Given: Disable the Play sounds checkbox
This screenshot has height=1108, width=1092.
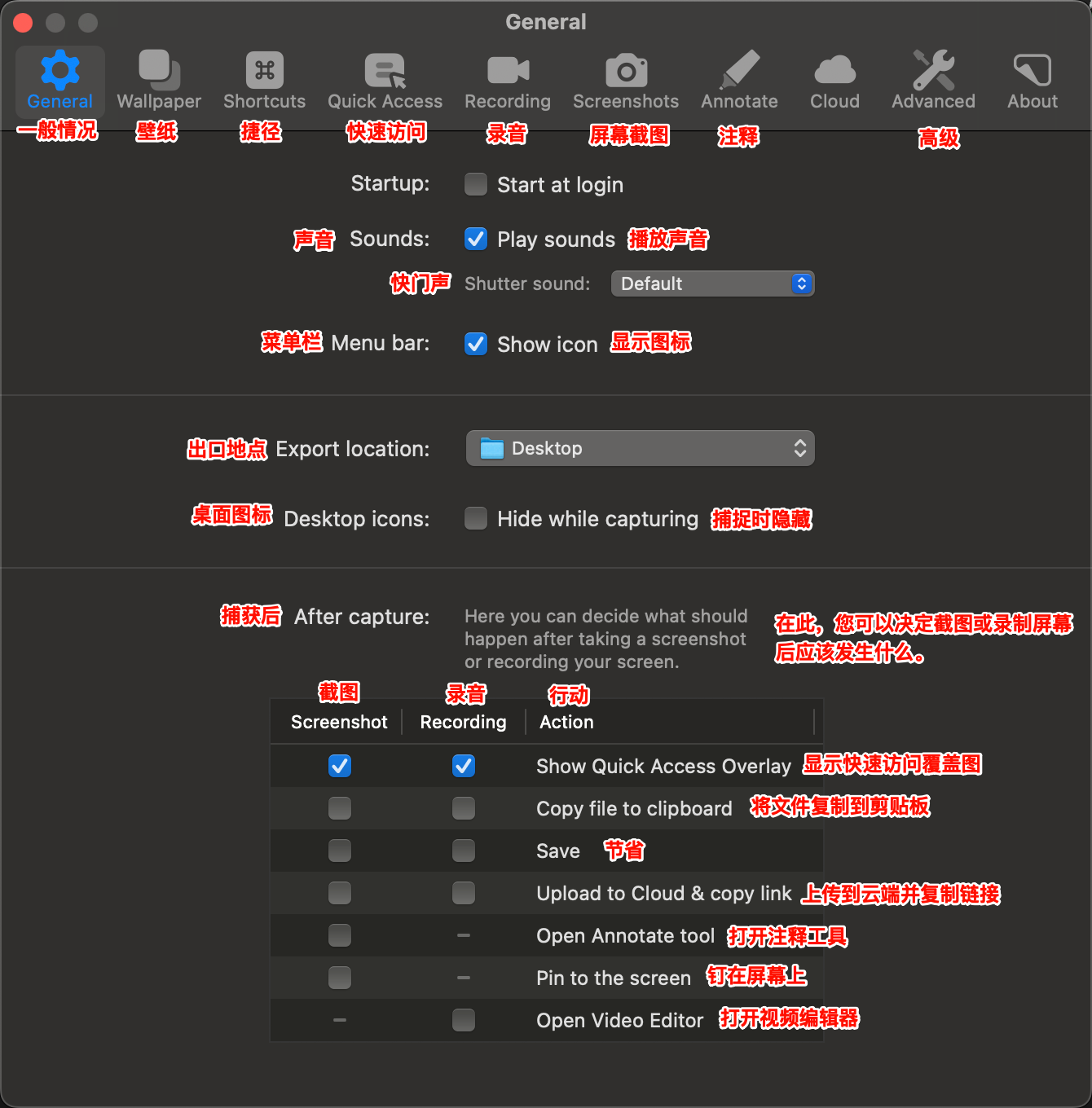Looking at the screenshot, I should coord(476,239).
